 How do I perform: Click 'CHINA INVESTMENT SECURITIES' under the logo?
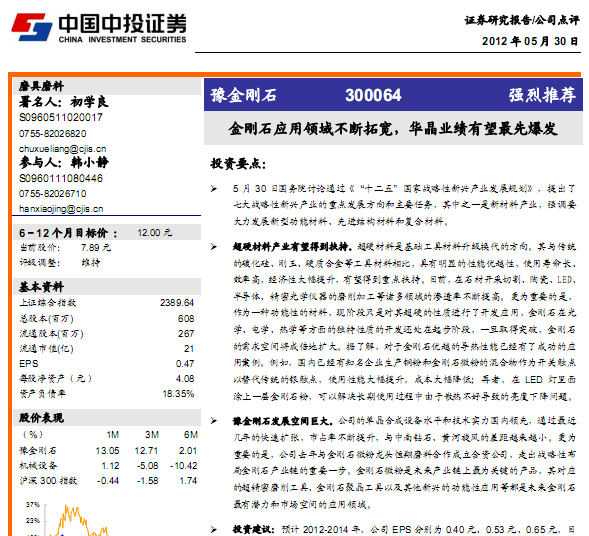tap(122, 39)
